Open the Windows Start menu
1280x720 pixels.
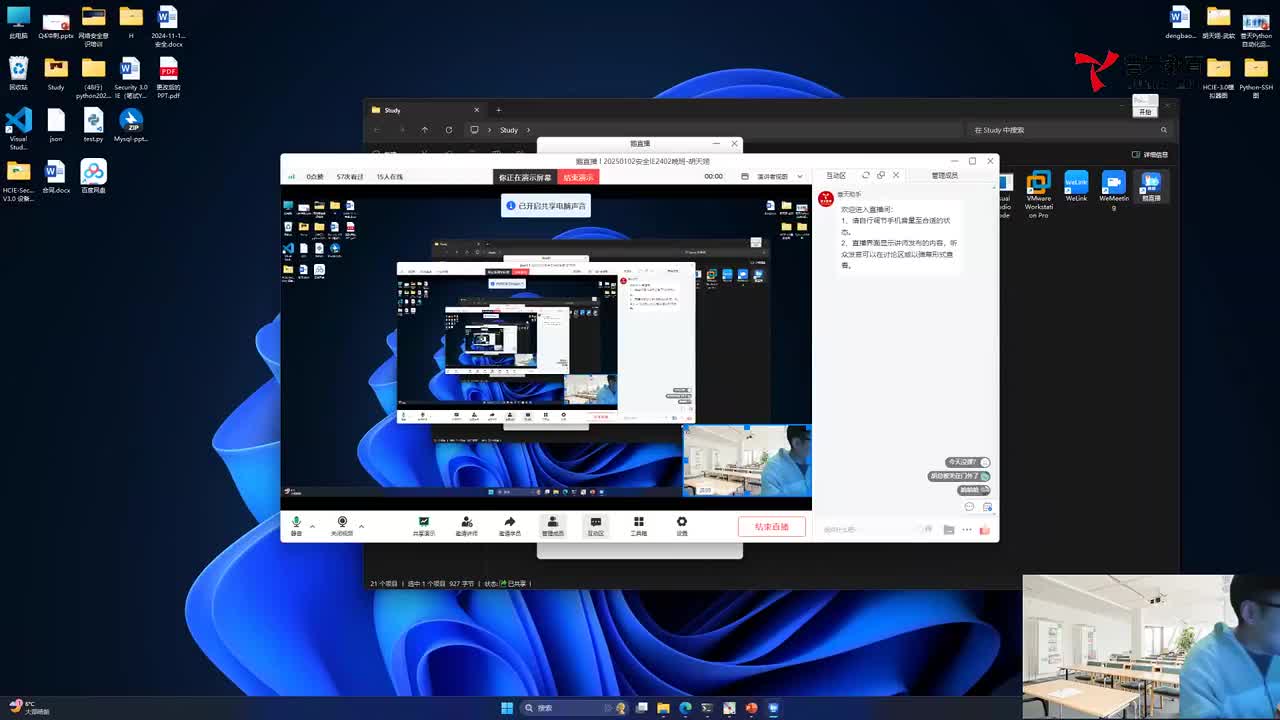tap(507, 708)
